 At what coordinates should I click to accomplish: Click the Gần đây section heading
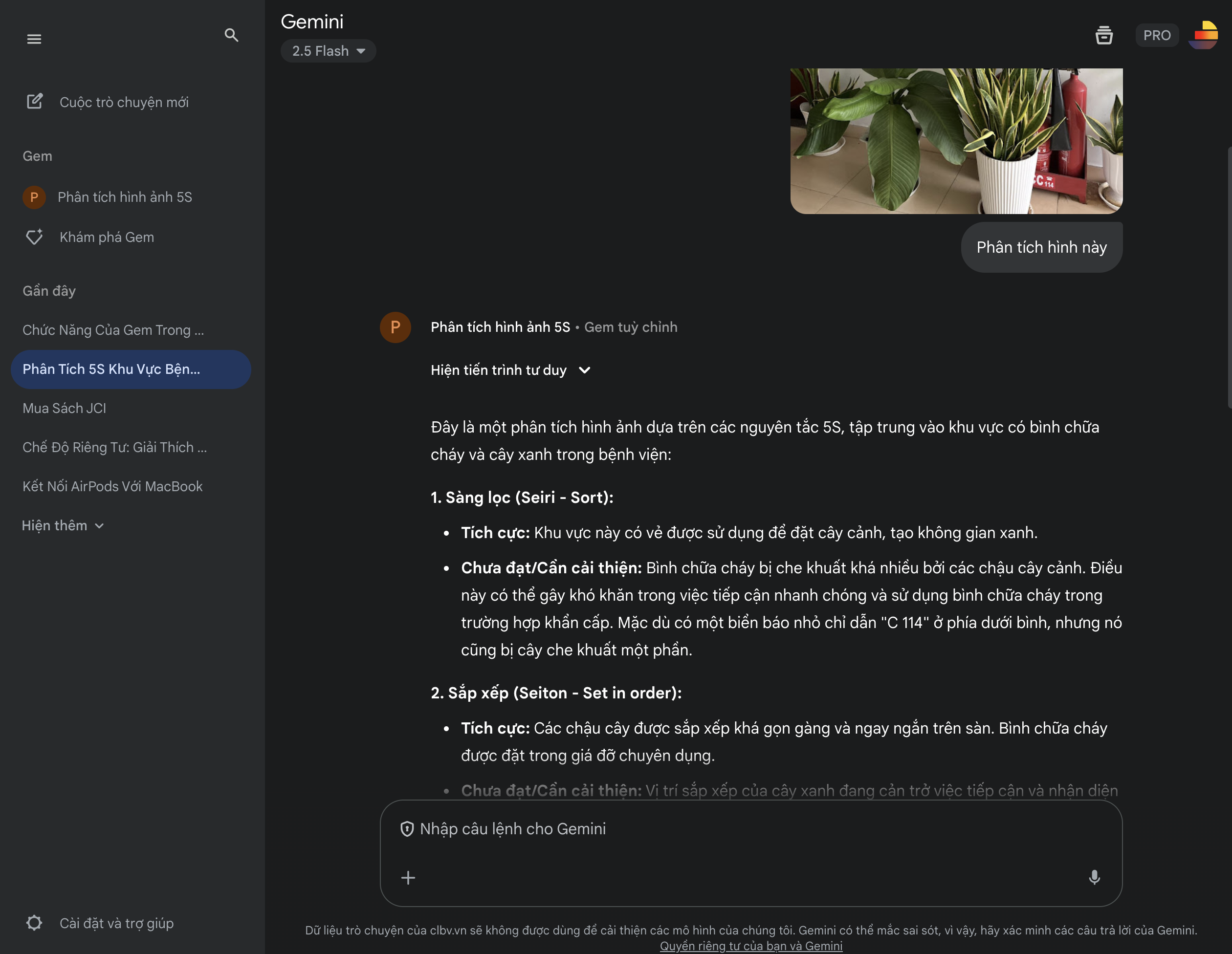pos(49,291)
